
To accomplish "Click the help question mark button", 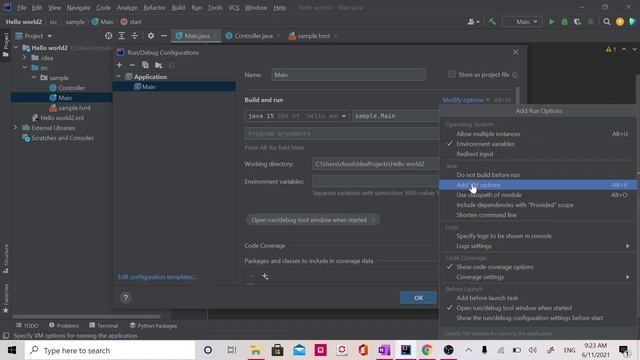I will (x=125, y=298).
